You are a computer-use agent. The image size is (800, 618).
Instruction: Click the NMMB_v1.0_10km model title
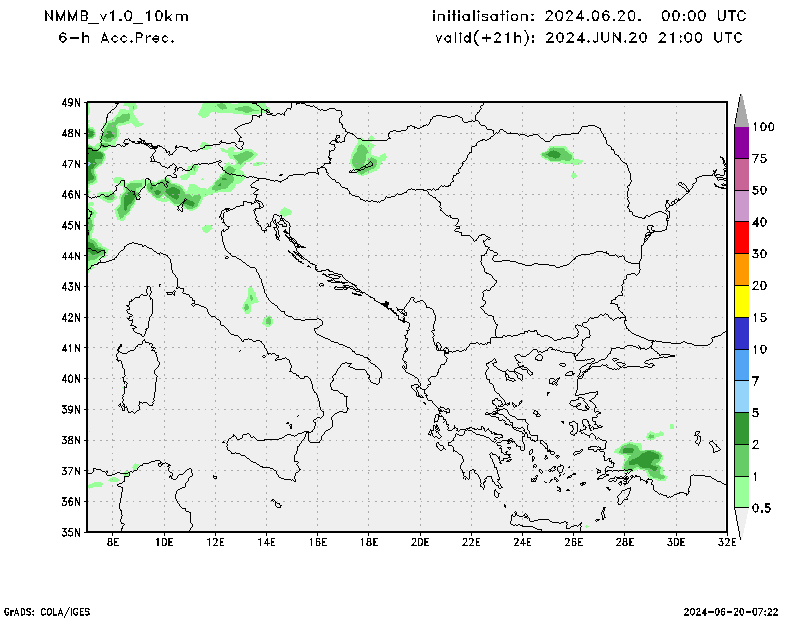pos(116,17)
